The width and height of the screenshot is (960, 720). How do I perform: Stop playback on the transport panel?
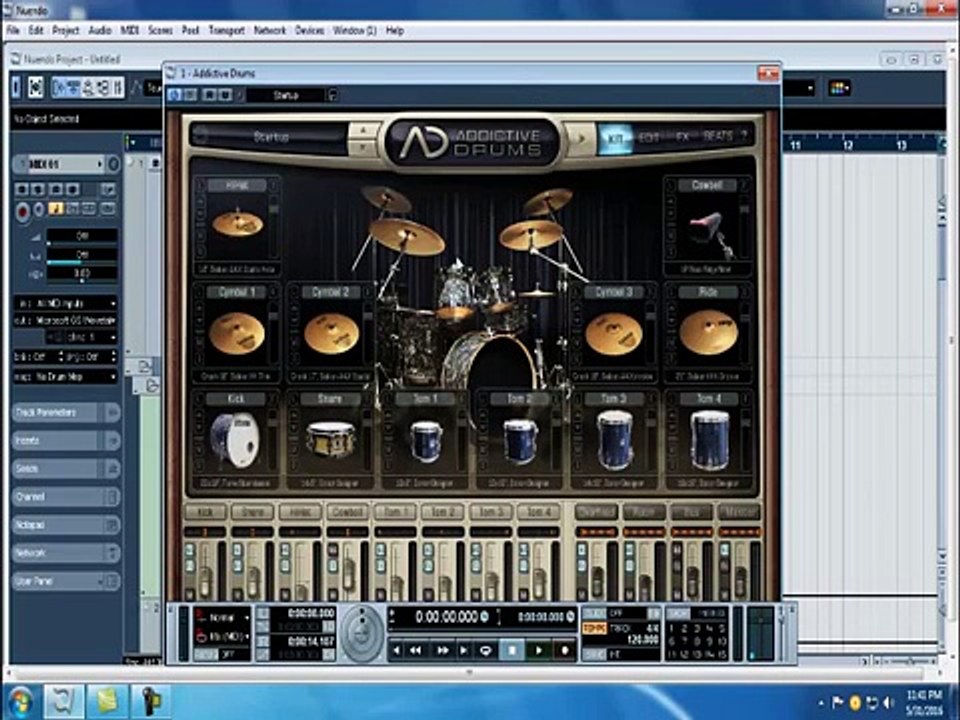tap(512, 650)
